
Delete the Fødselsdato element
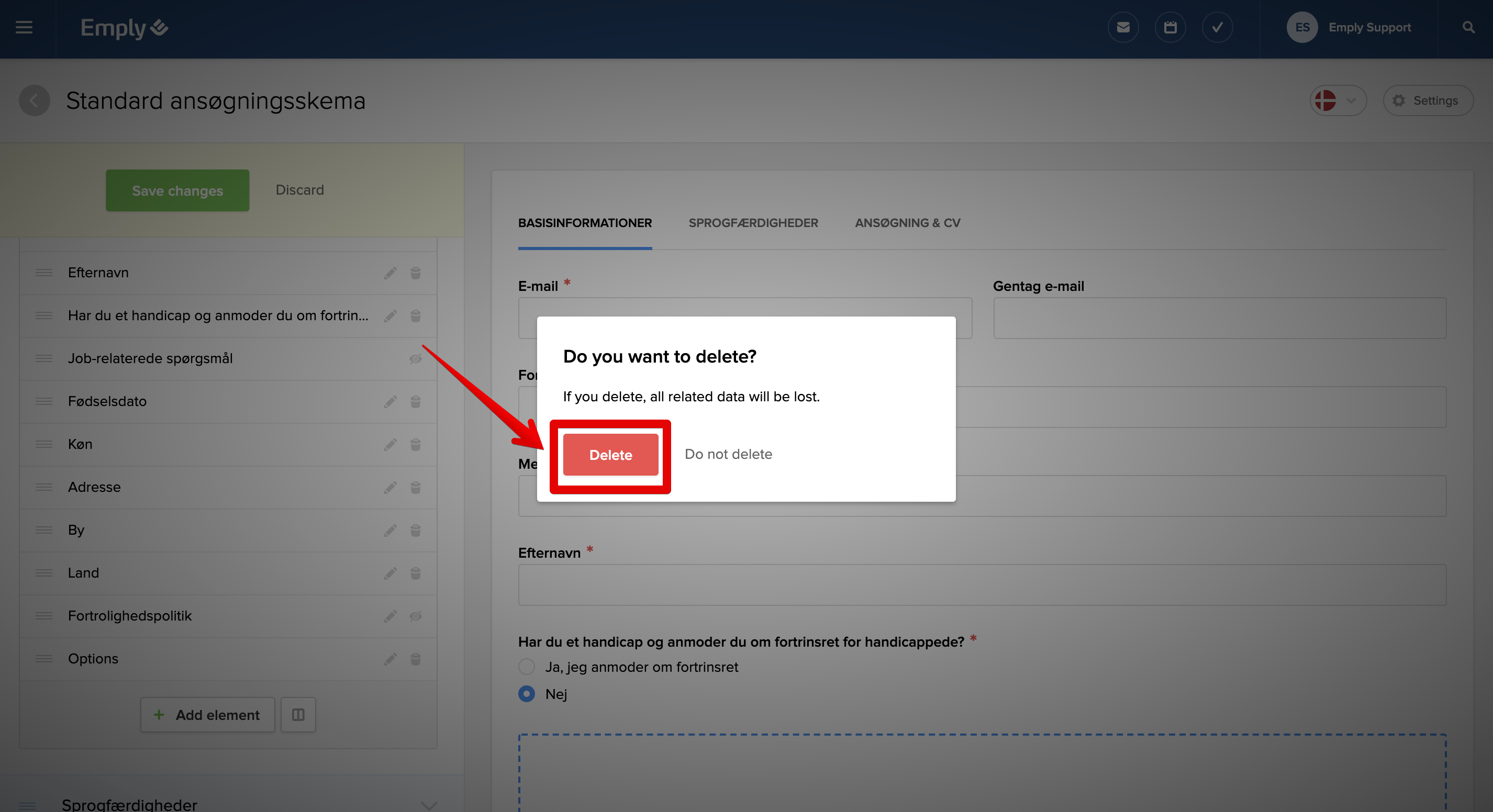pyautogui.click(x=416, y=401)
